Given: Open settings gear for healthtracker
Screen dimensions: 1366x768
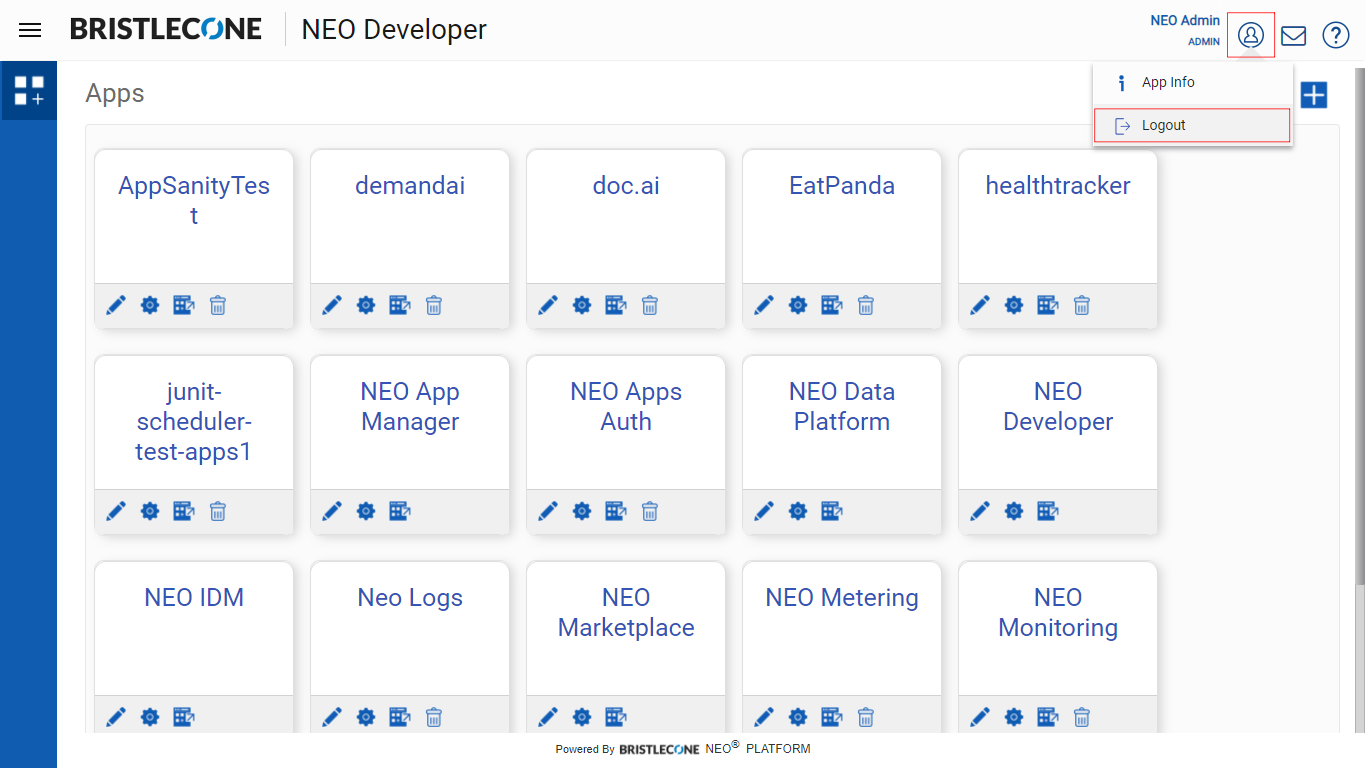Looking at the screenshot, I should coord(1014,305).
